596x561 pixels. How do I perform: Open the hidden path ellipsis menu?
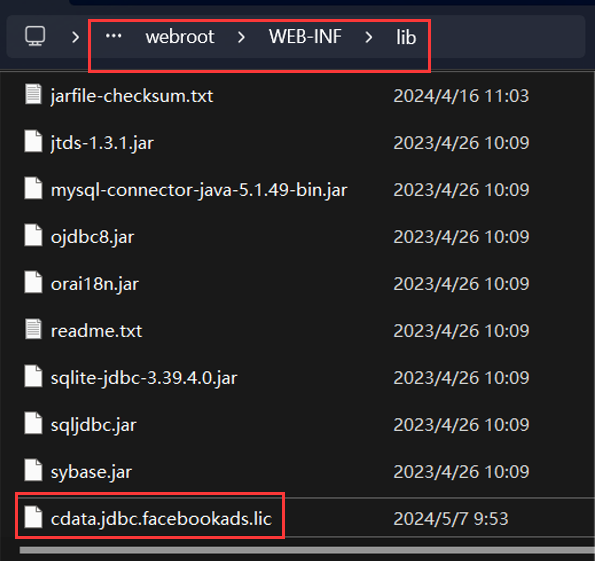[x=113, y=36]
